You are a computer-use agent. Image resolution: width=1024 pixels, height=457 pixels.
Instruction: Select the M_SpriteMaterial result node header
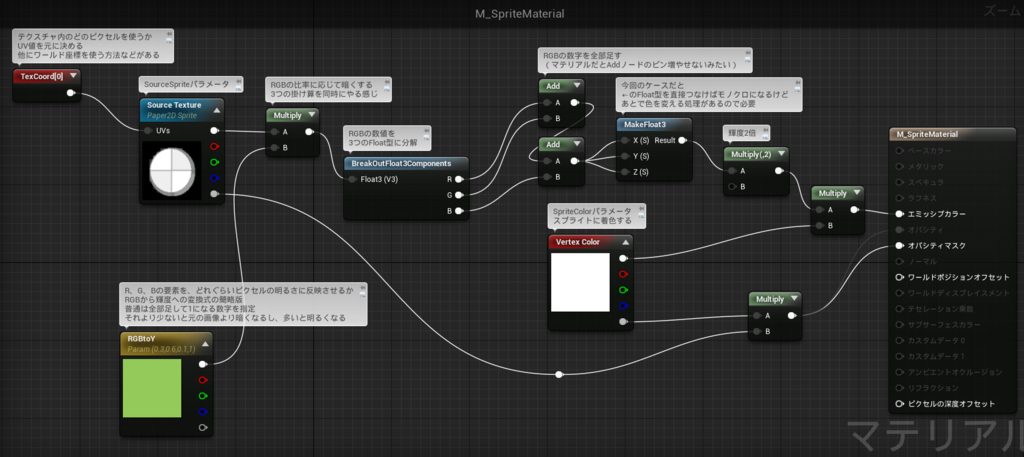(x=953, y=134)
